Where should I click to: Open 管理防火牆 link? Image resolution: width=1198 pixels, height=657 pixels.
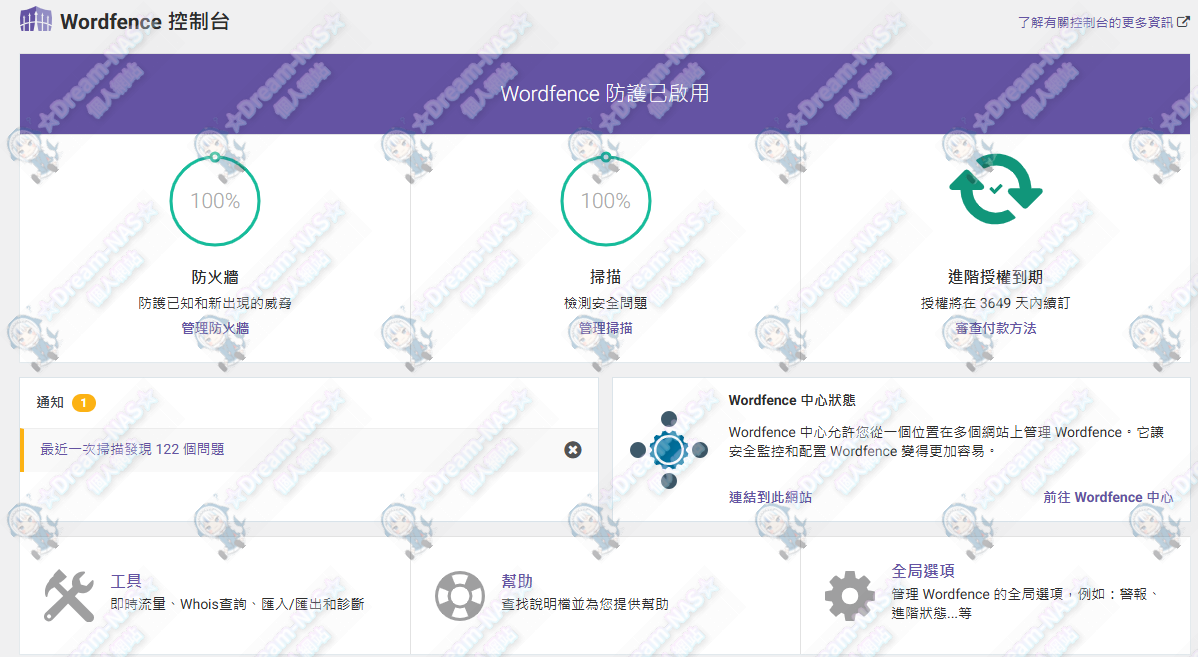coord(214,327)
